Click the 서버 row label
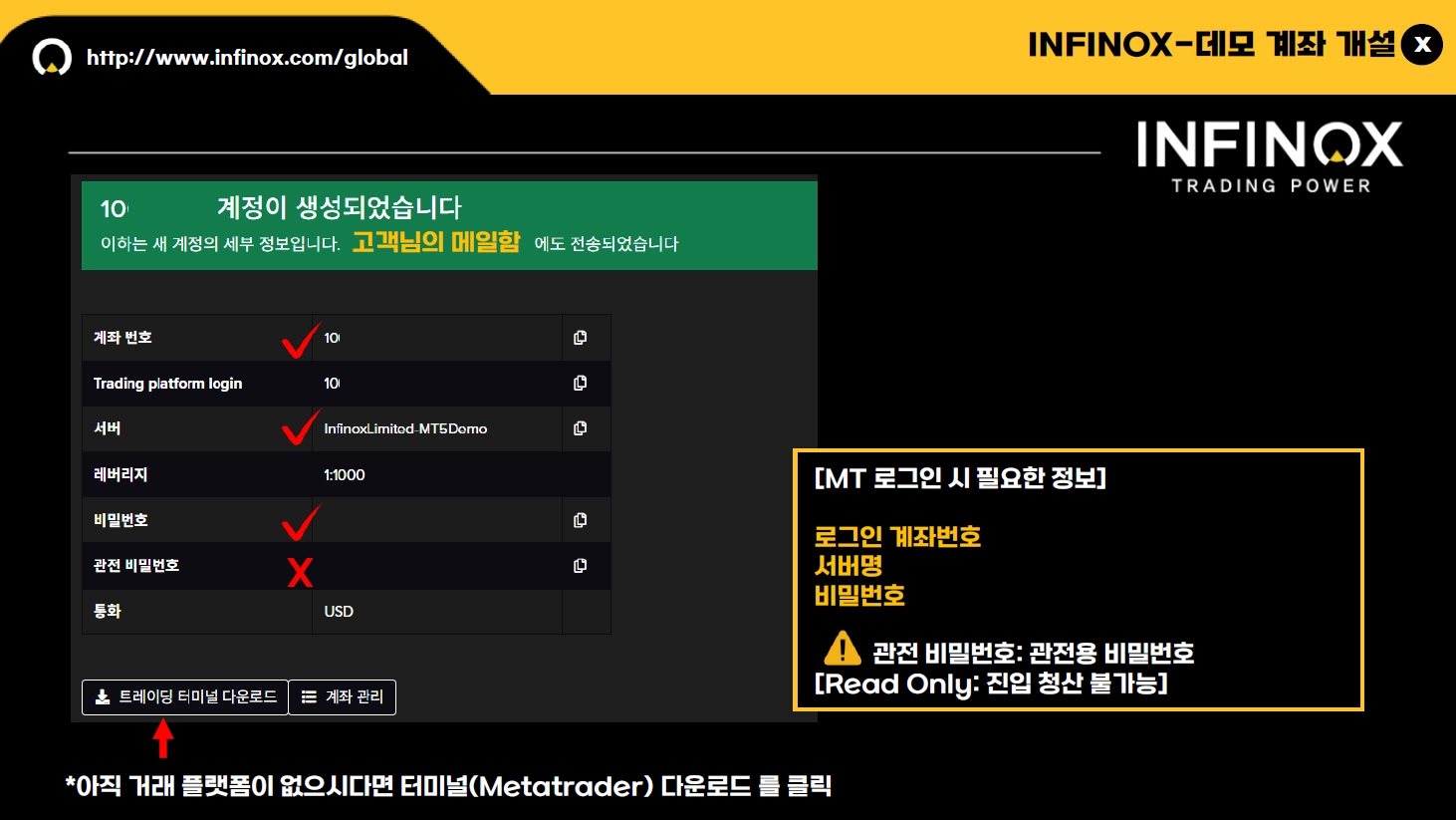Viewport: 1456px width, 820px height. [107, 428]
